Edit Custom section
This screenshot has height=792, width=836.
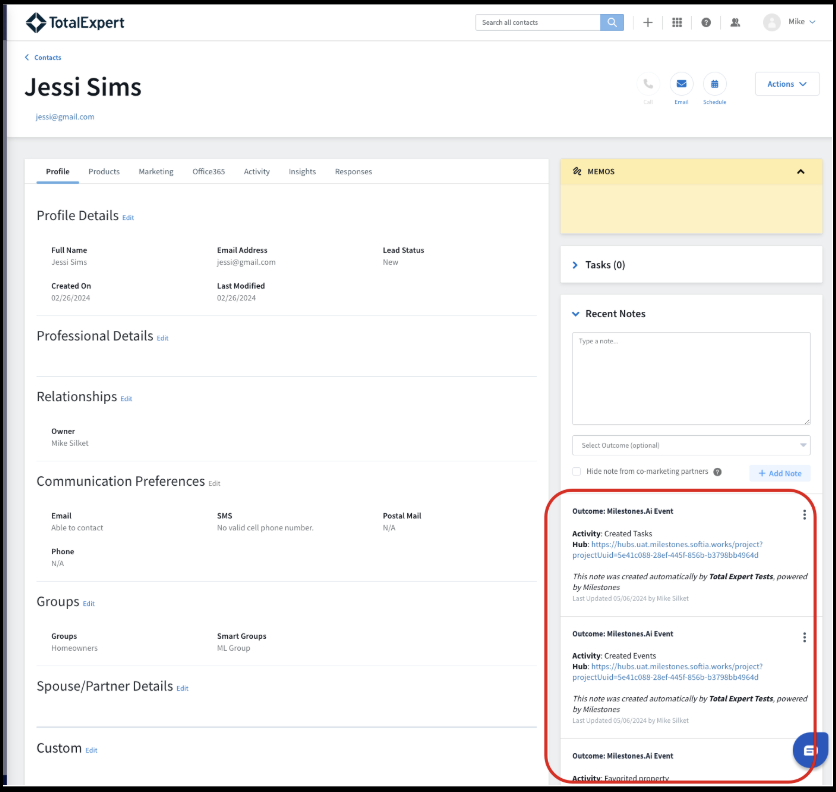(91, 750)
